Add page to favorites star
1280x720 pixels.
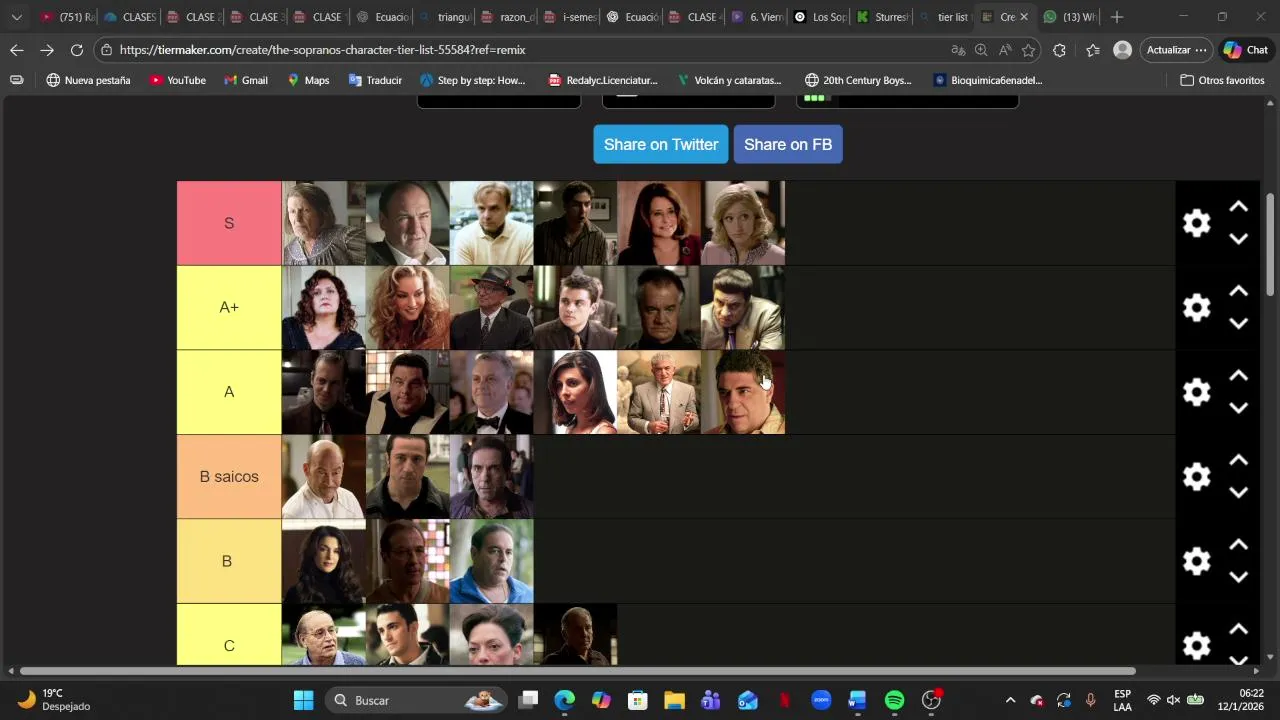pyautogui.click(x=1028, y=50)
